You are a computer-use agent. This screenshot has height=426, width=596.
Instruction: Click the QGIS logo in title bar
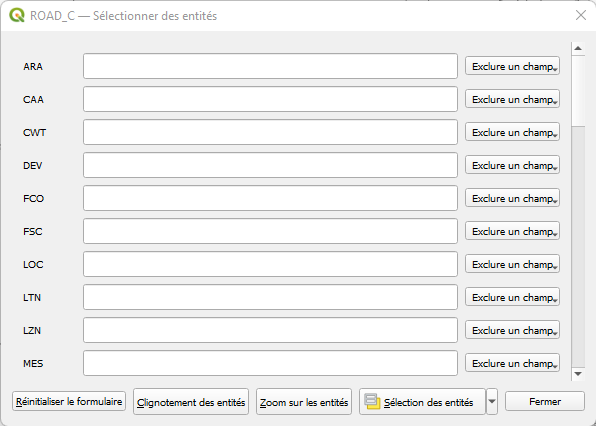pyautogui.click(x=17, y=16)
